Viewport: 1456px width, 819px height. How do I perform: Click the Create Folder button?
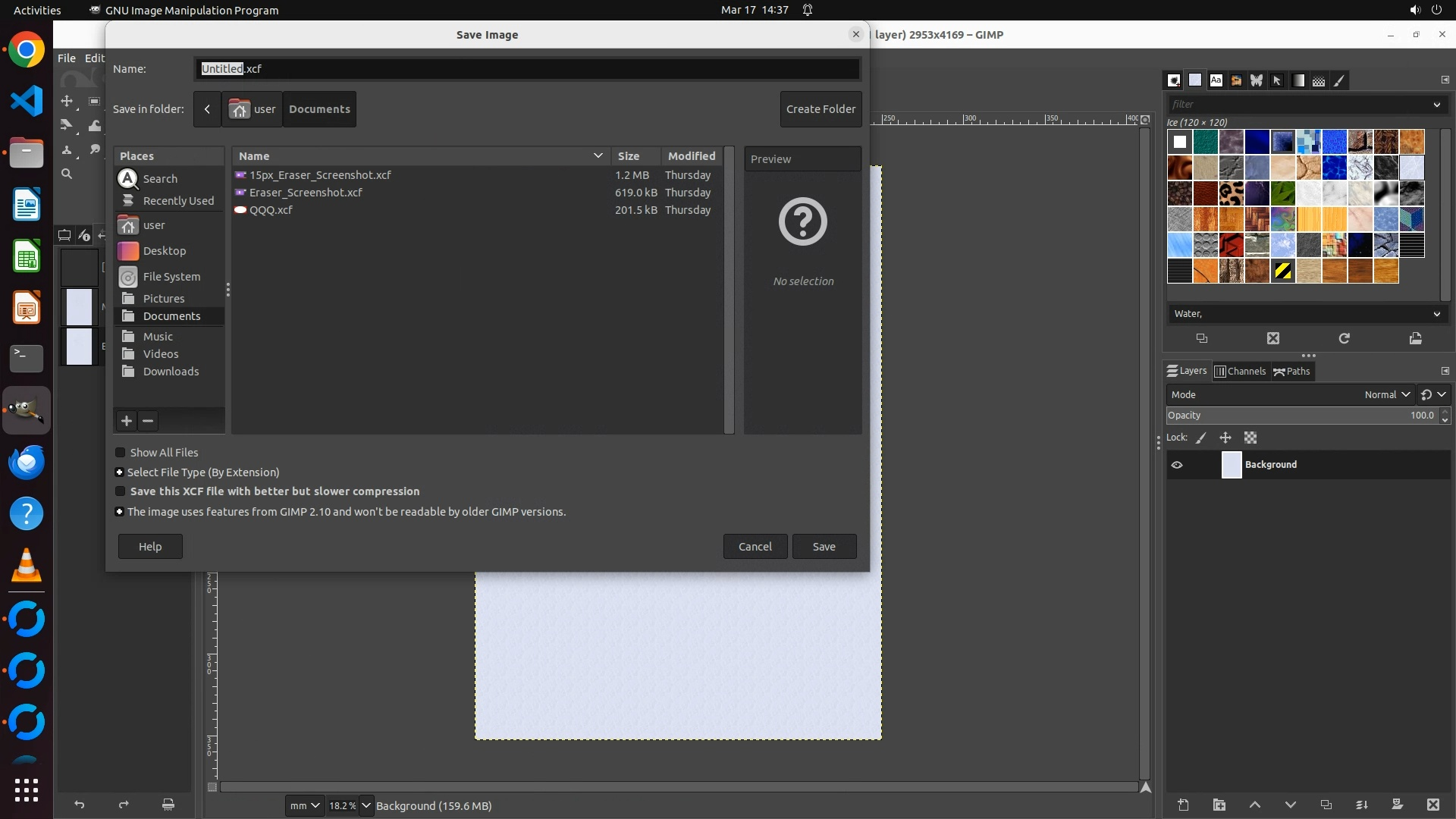[821, 109]
